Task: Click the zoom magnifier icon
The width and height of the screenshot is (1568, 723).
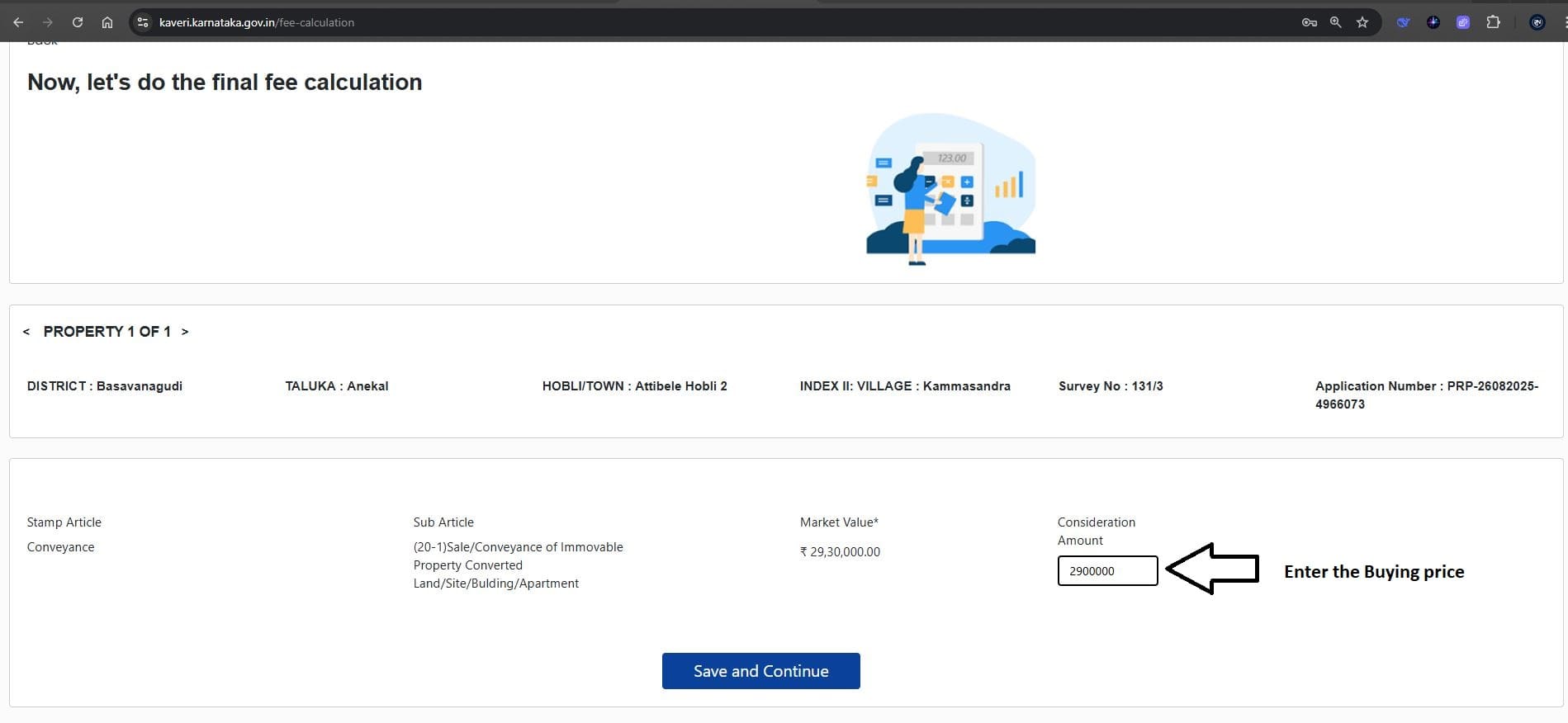Action: tap(1335, 22)
